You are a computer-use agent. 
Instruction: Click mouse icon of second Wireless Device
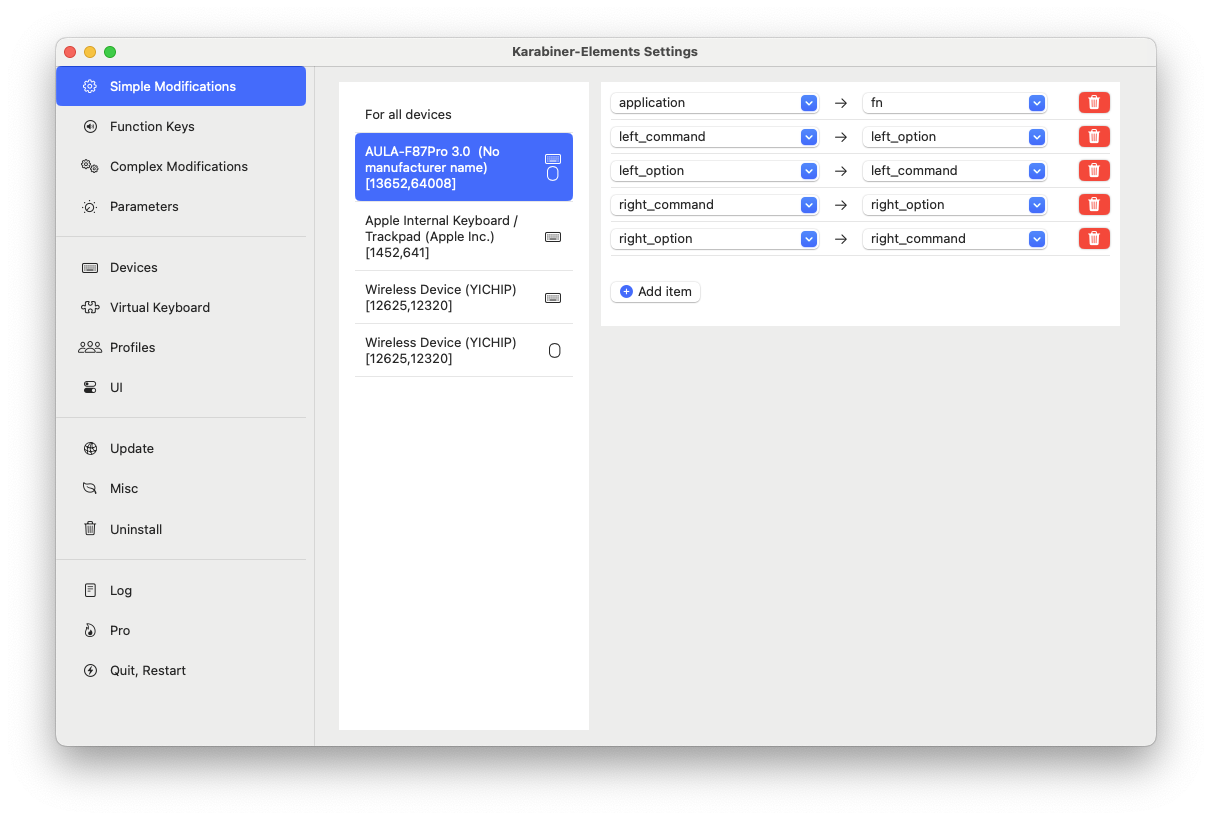[554, 351]
